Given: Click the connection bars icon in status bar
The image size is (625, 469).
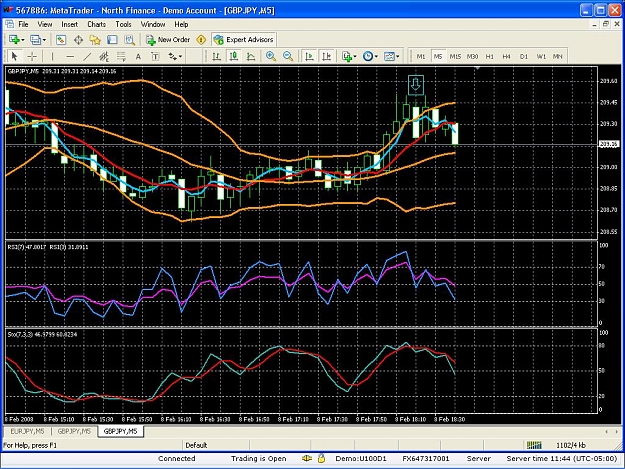Looking at the screenshot, I should pos(534,445).
